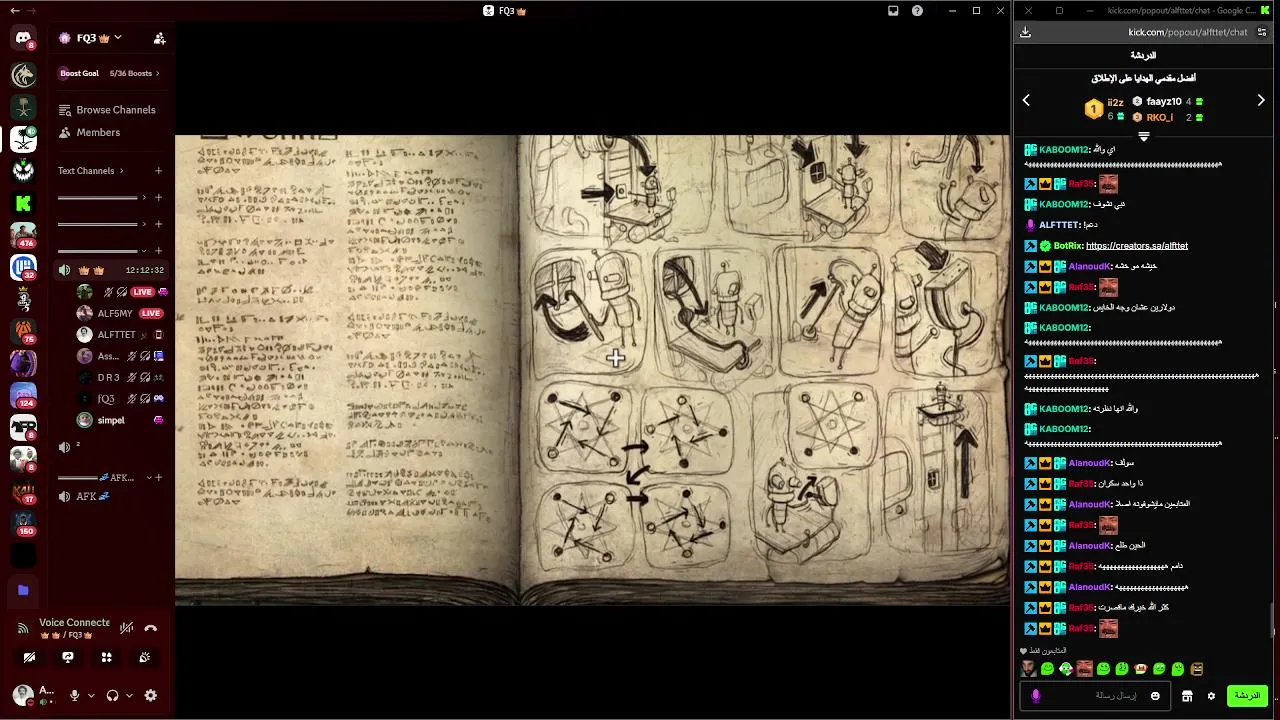1280x720 pixels.
Task: Open Discord inbox icon in title bar
Action: (893, 11)
